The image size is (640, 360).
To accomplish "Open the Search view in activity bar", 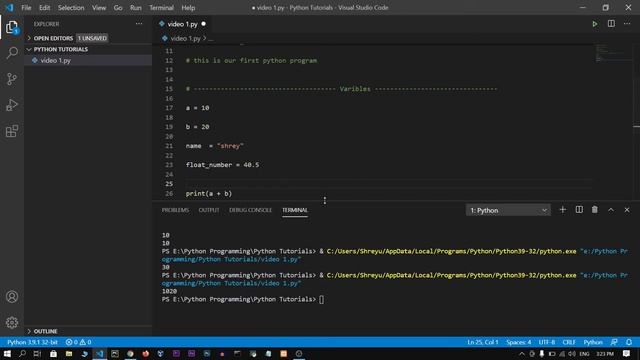I will [x=12, y=53].
